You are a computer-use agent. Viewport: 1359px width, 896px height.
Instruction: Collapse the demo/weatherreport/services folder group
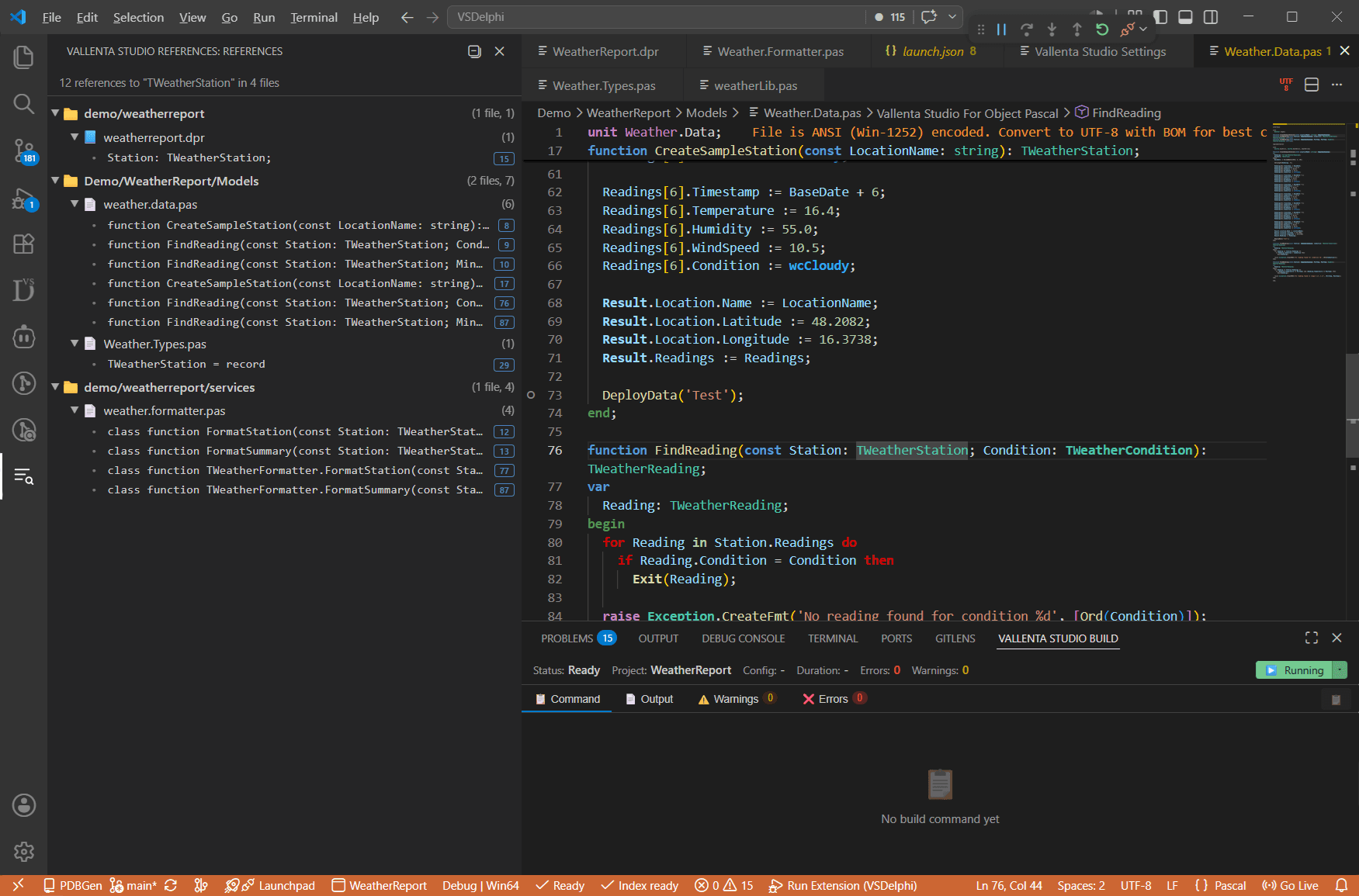tap(56, 386)
